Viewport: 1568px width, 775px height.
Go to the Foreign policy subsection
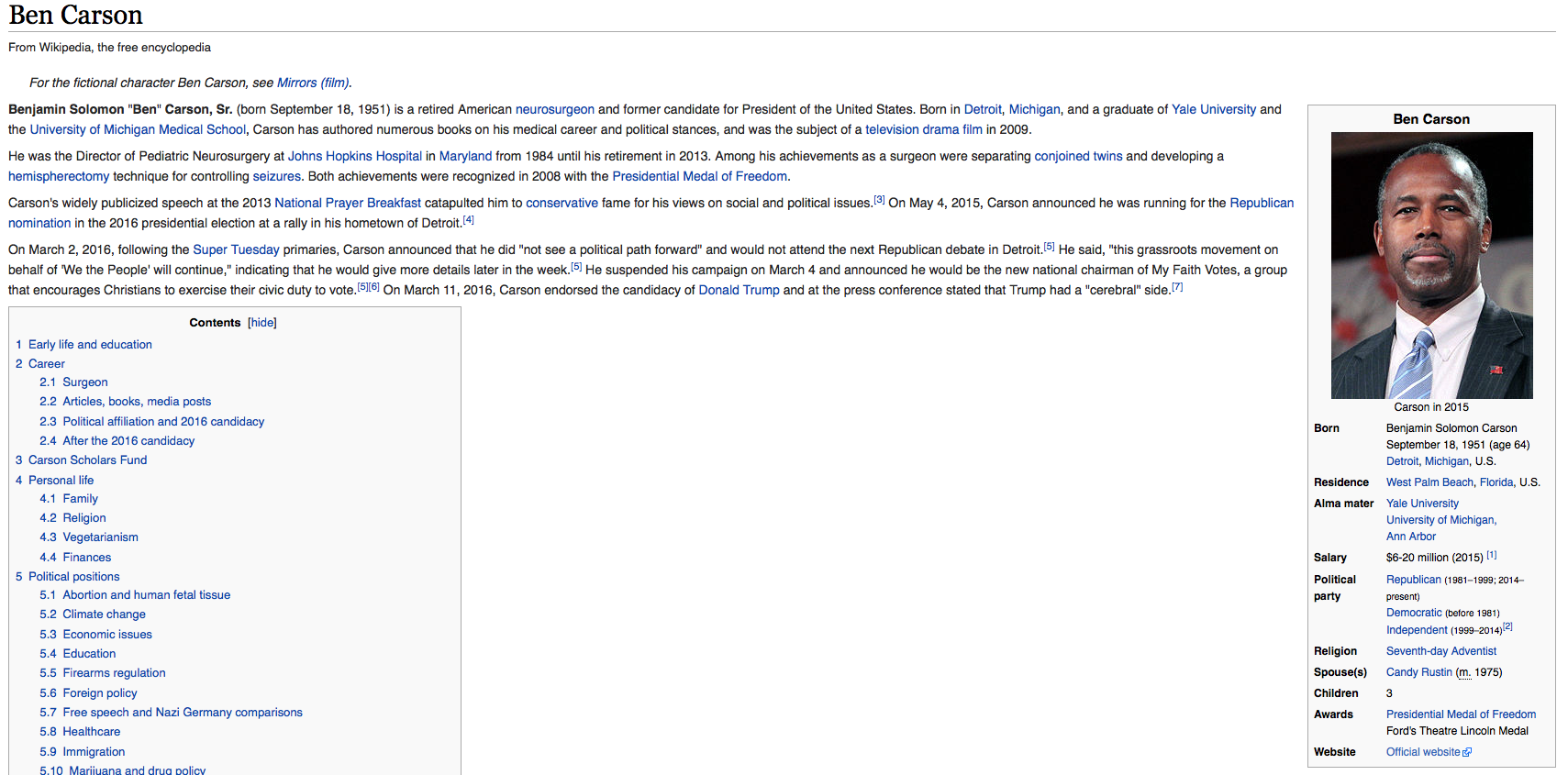click(100, 693)
